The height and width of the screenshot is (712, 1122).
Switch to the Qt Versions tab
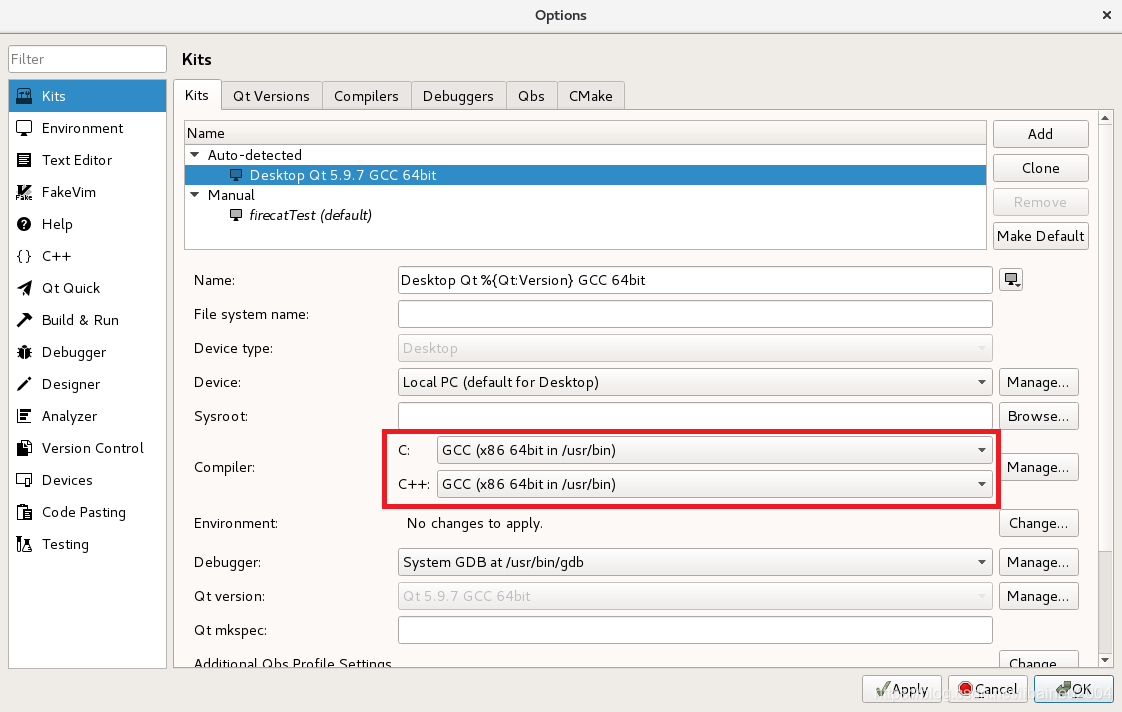point(271,96)
